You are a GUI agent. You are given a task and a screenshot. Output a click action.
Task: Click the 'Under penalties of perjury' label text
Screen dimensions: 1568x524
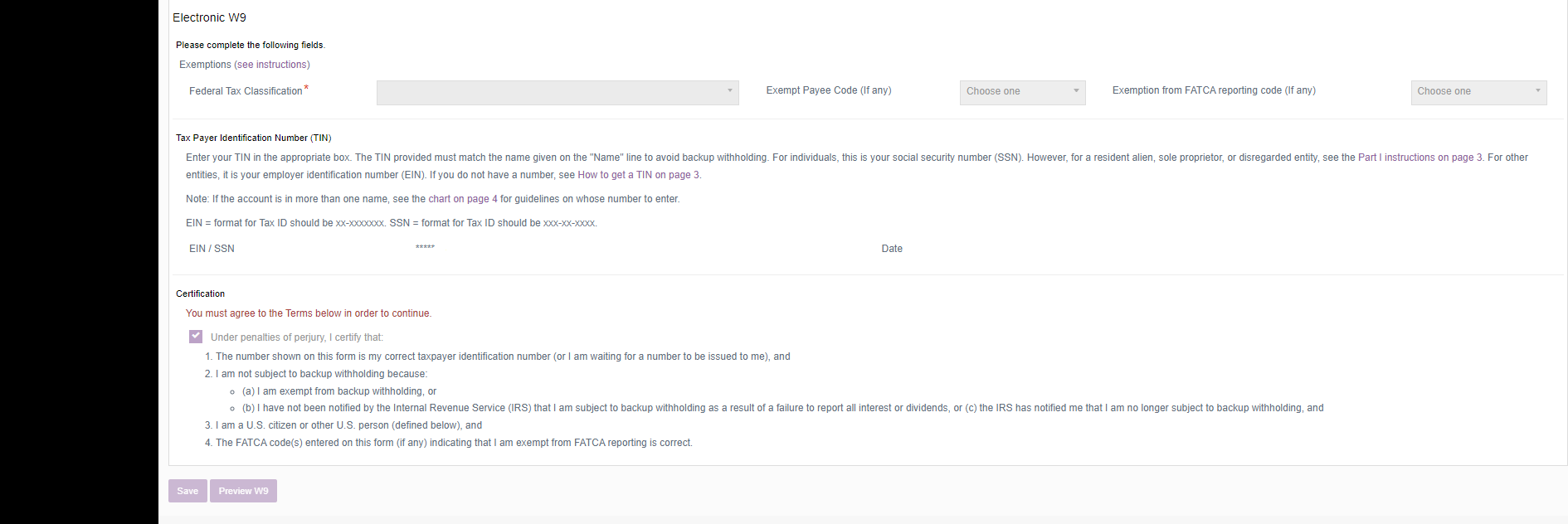296,337
